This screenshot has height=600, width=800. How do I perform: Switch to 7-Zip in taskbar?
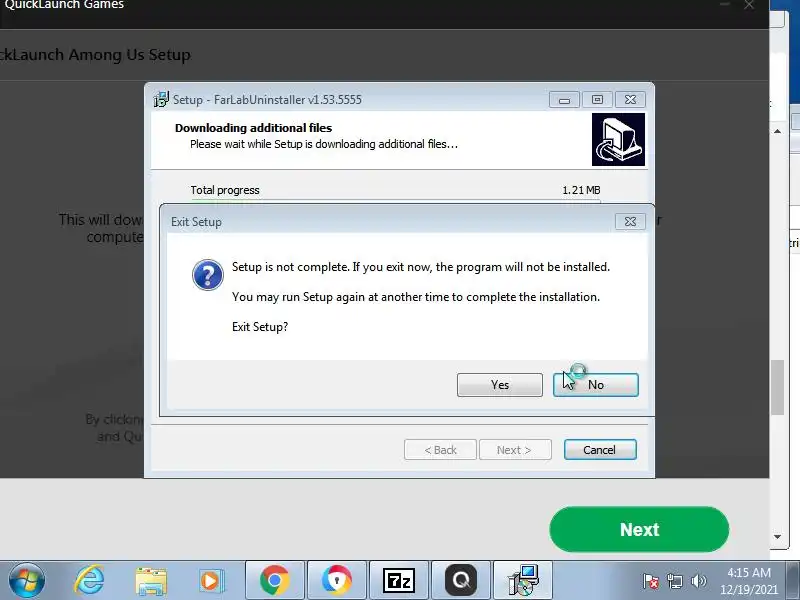(x=398, y=580)
